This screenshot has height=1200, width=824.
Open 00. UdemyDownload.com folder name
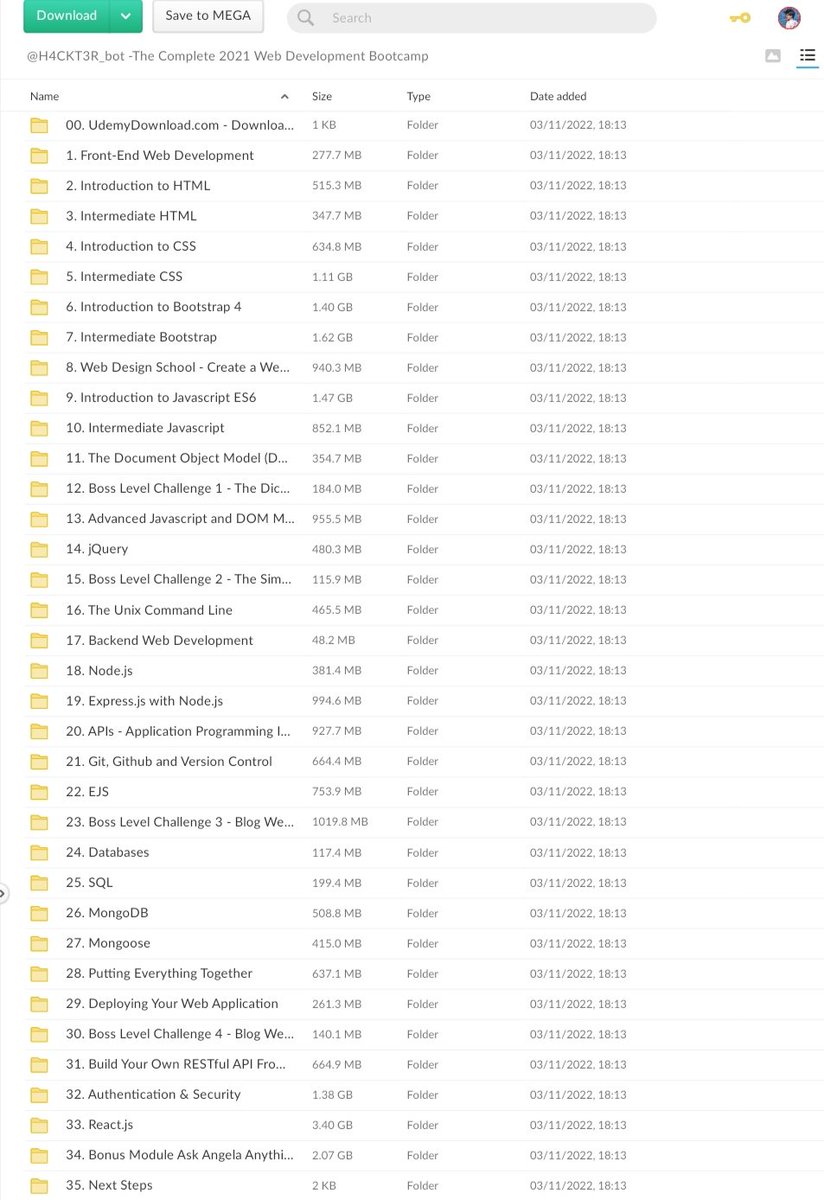point(180,125)
